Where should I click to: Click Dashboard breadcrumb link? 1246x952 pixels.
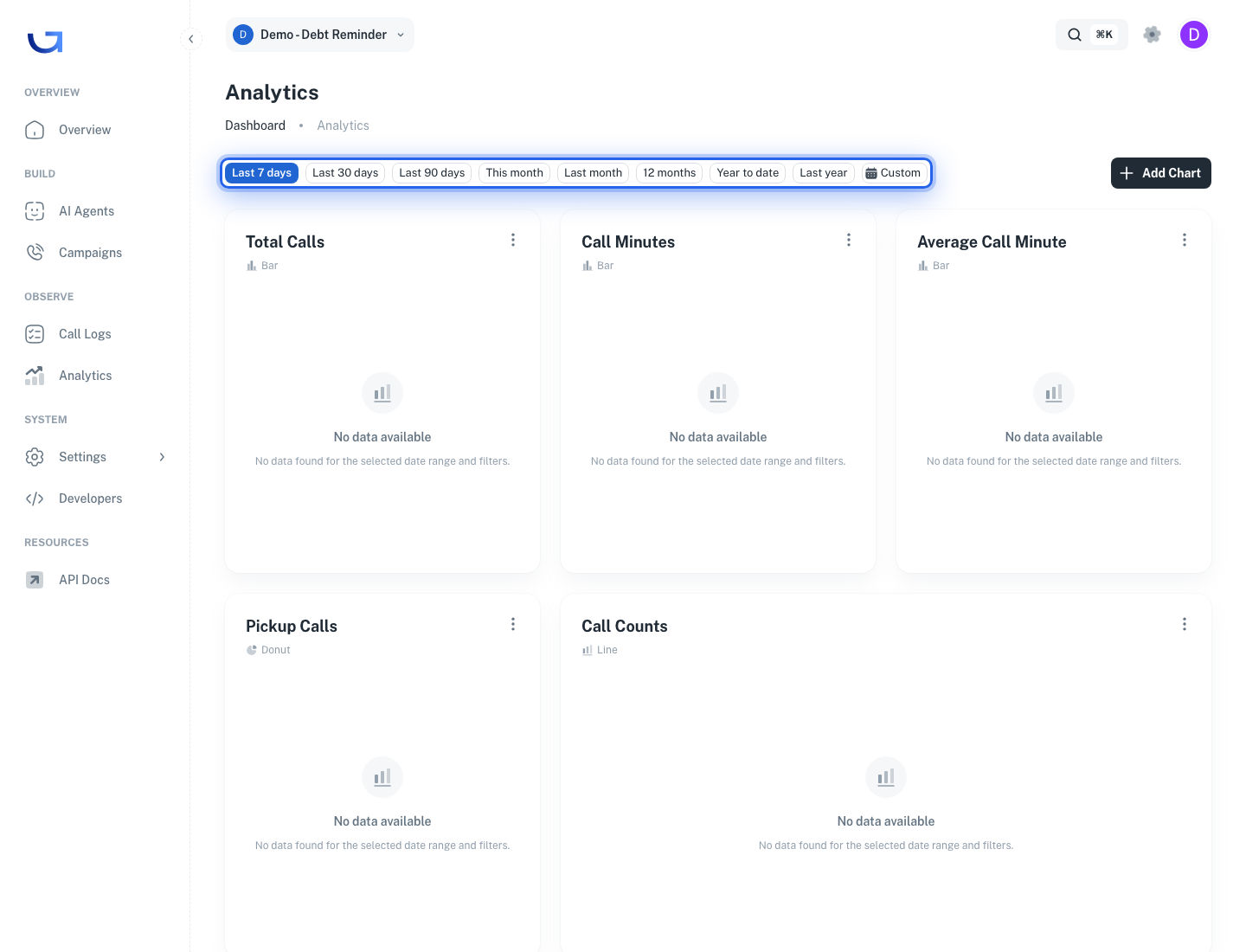(255, 125)
